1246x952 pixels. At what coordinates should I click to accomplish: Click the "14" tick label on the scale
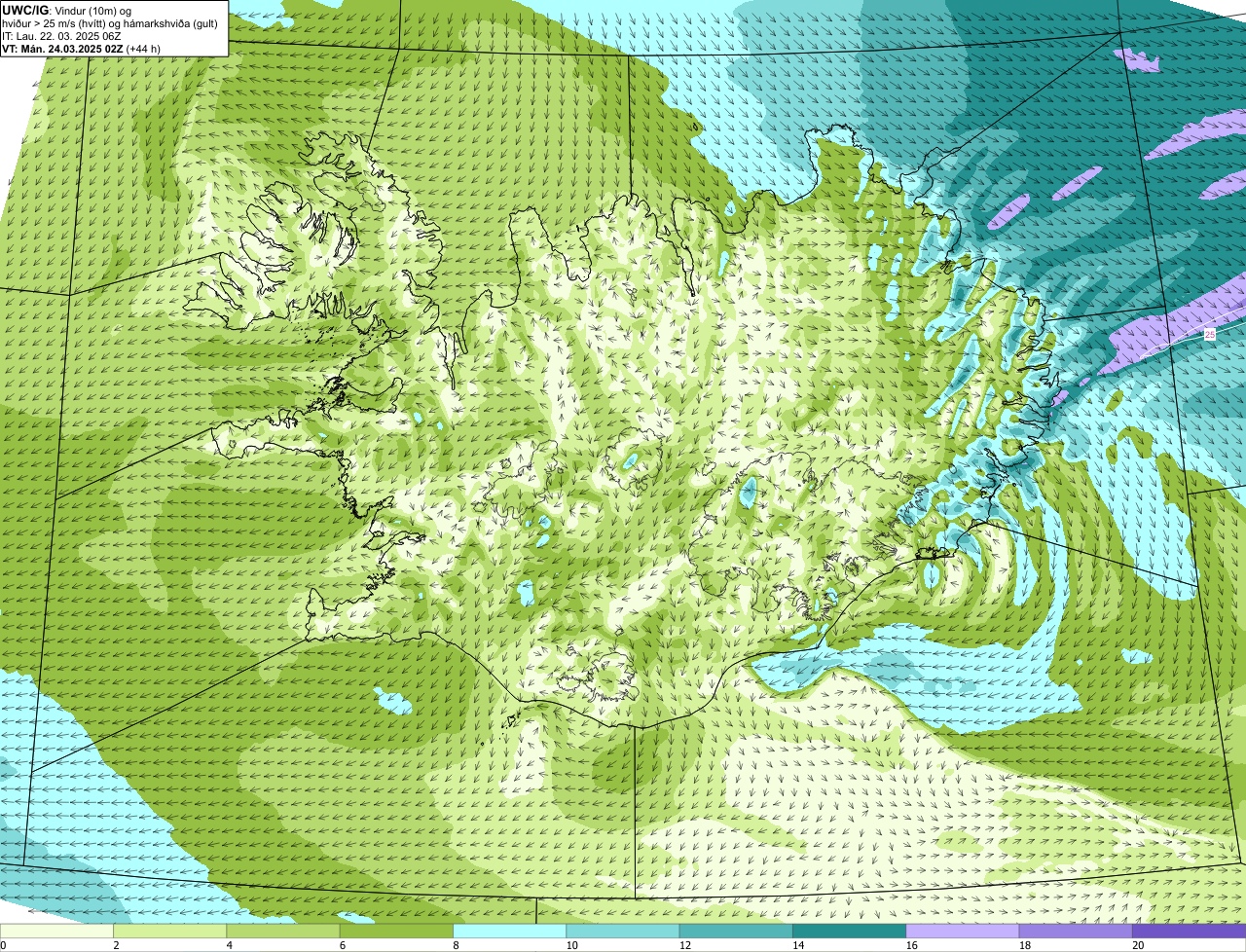pyautogui.click(x=797, y=945)
